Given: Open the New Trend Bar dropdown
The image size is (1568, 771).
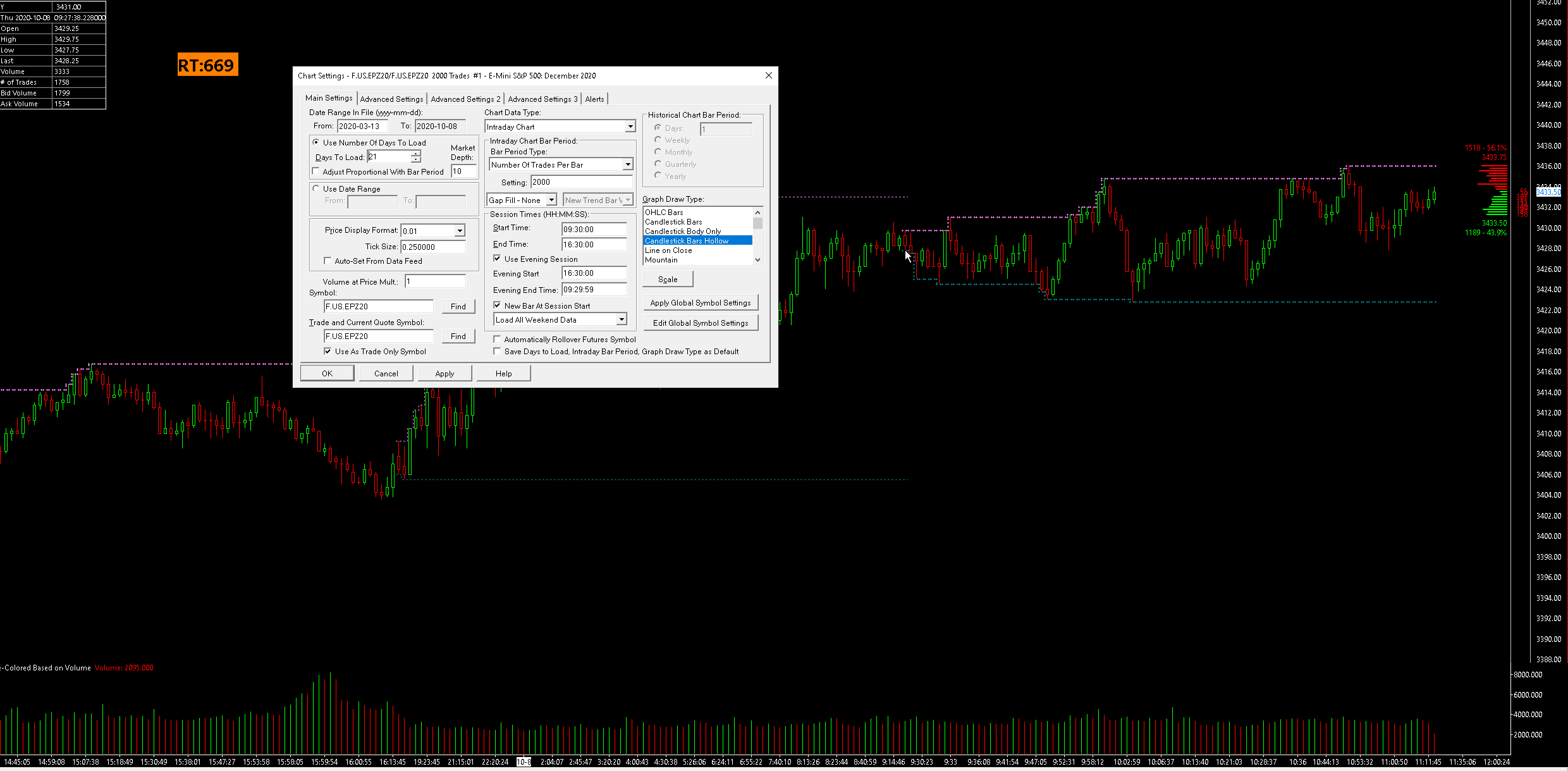Looking at the screenshot, I should 628,200.
